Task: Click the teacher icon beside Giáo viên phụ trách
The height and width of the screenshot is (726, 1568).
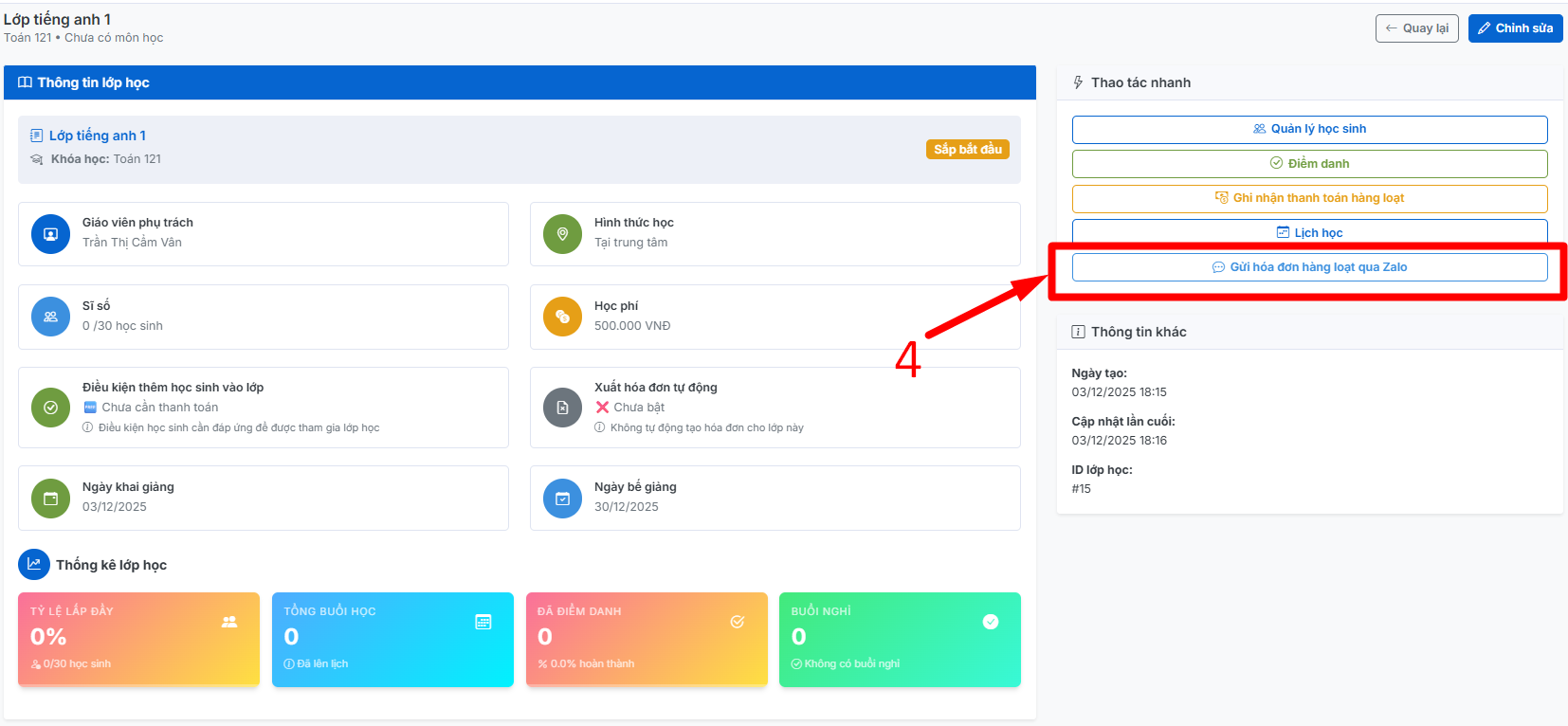Action: [50, 234]
